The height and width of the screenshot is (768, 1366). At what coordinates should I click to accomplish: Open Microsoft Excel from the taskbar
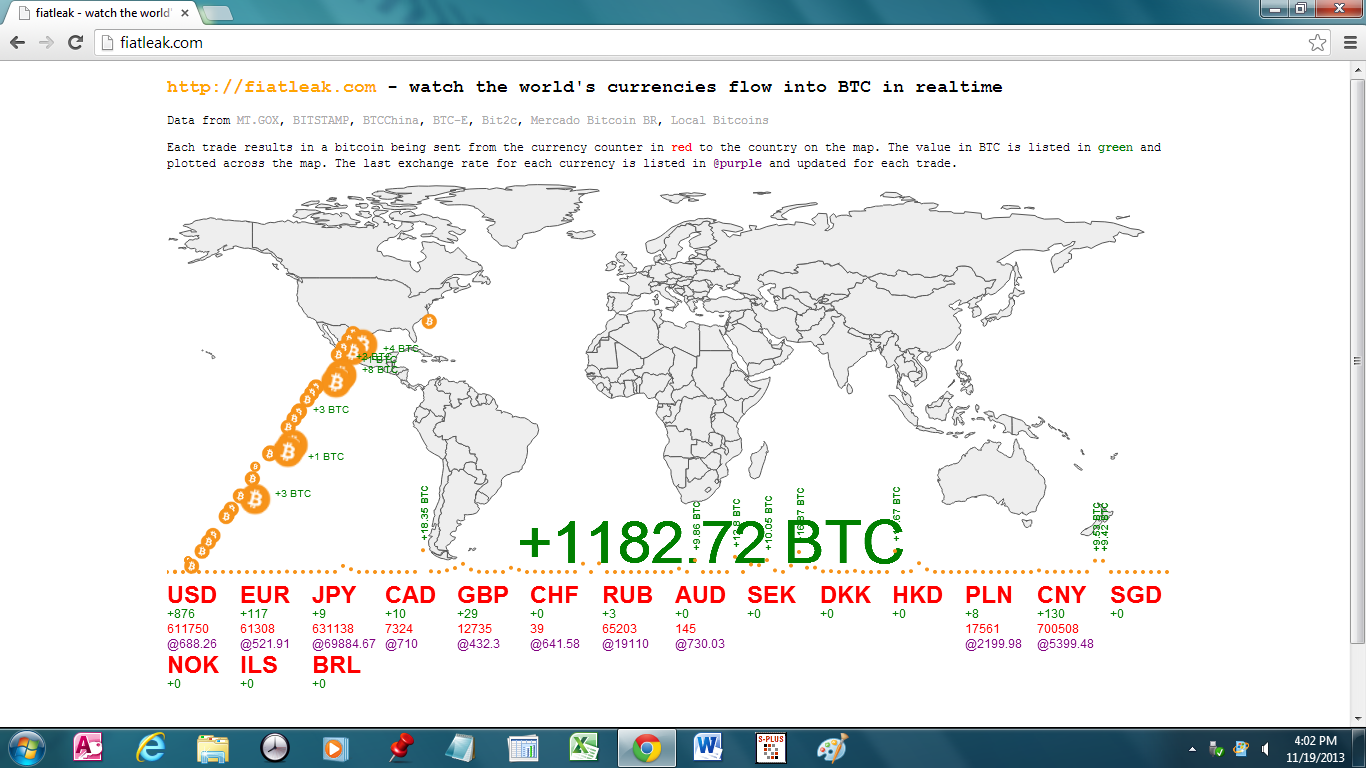[583, 748]
